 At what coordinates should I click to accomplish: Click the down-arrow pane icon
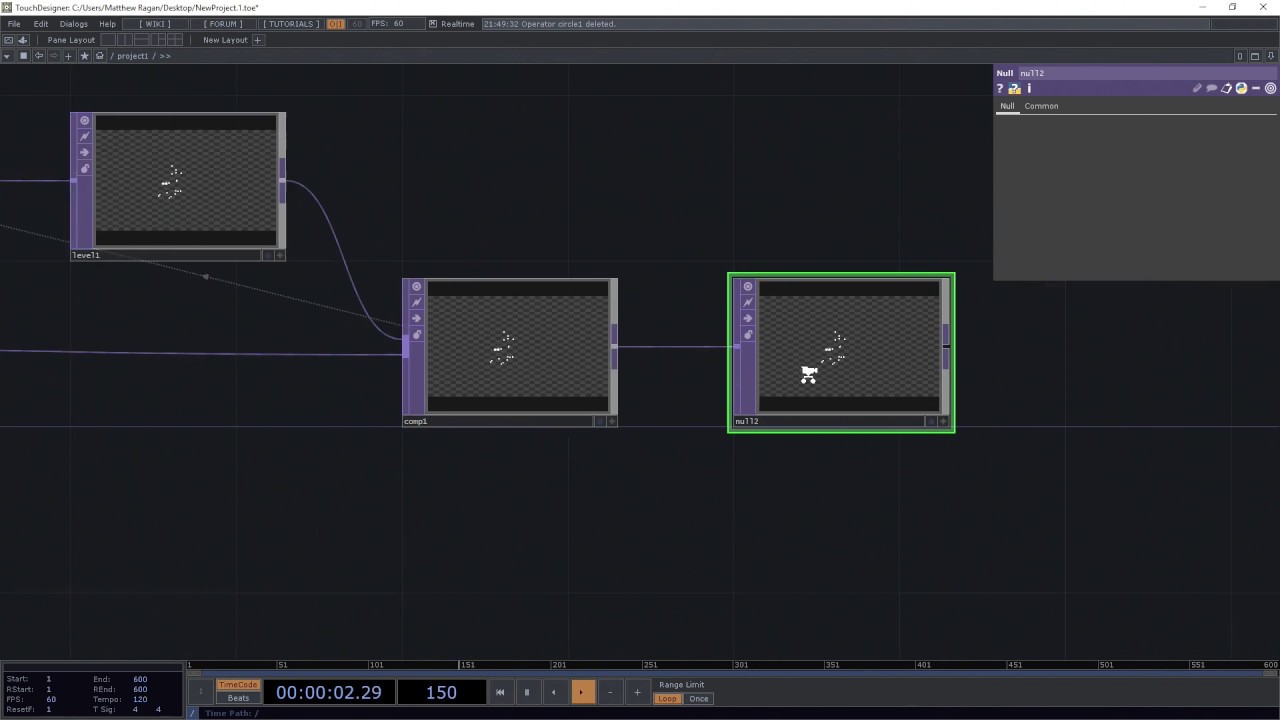[x=1270, y=56]
